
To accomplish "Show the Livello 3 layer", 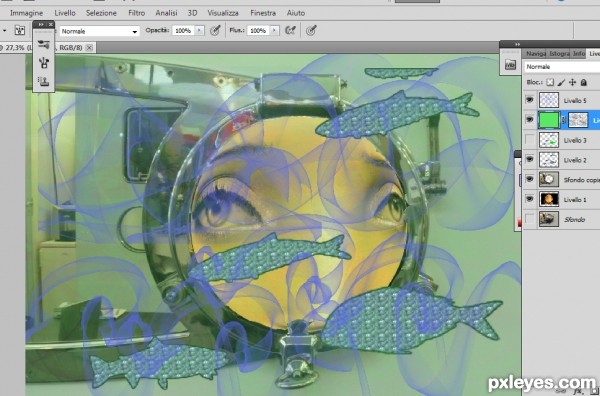I will [530, 140].
